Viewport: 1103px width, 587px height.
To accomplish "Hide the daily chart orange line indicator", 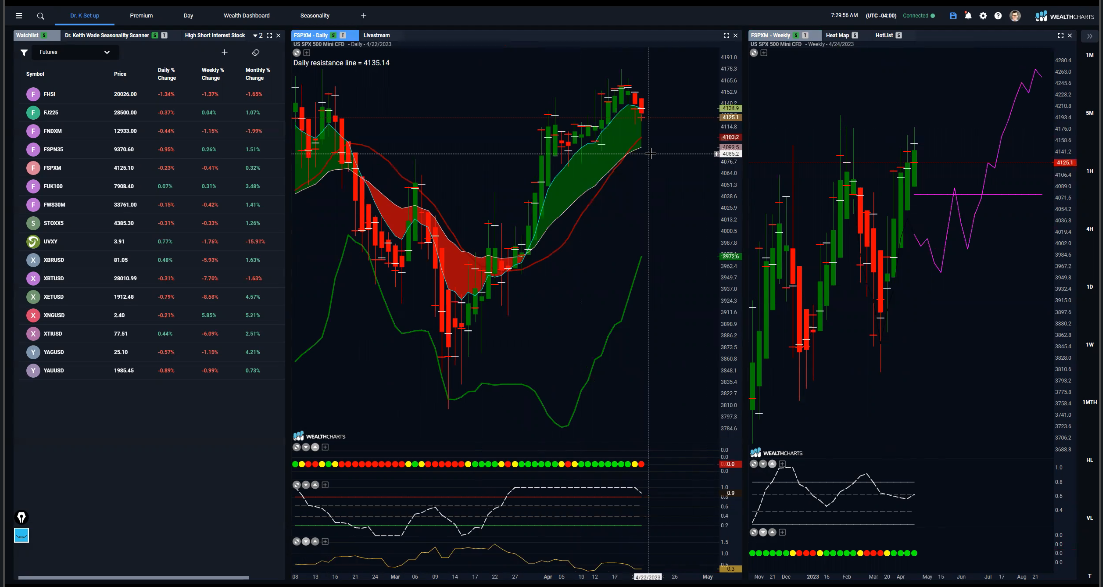I will tap(297, 541).
